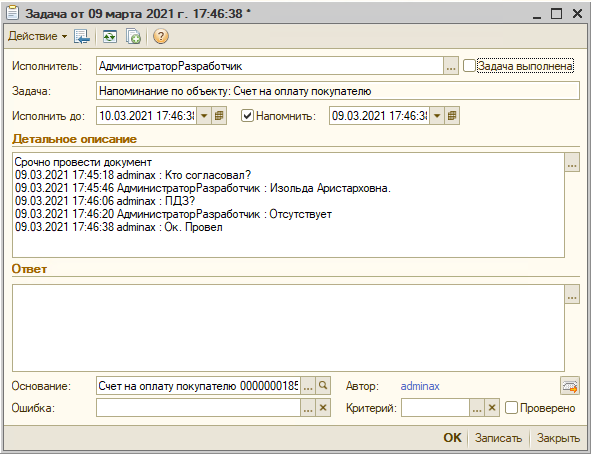The image size is (591, 454).
Task: Expand the Исполнить до date dropdown arrow
Action: point(204,116)
